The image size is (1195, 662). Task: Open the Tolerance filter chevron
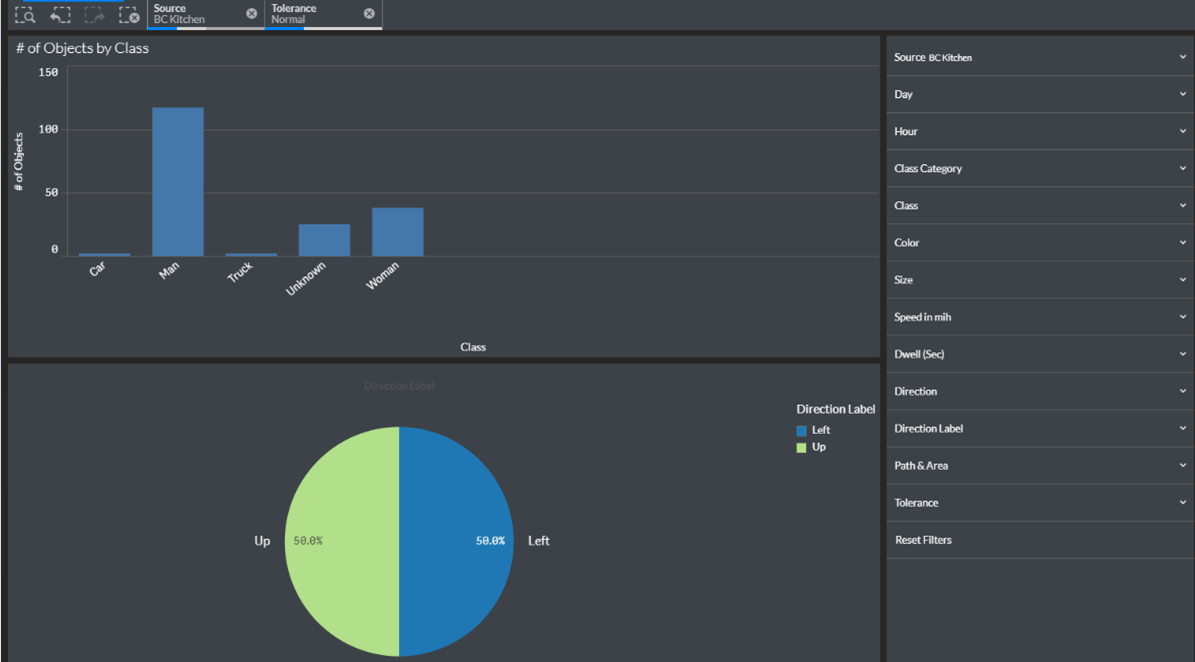[x=1183, y=503]
